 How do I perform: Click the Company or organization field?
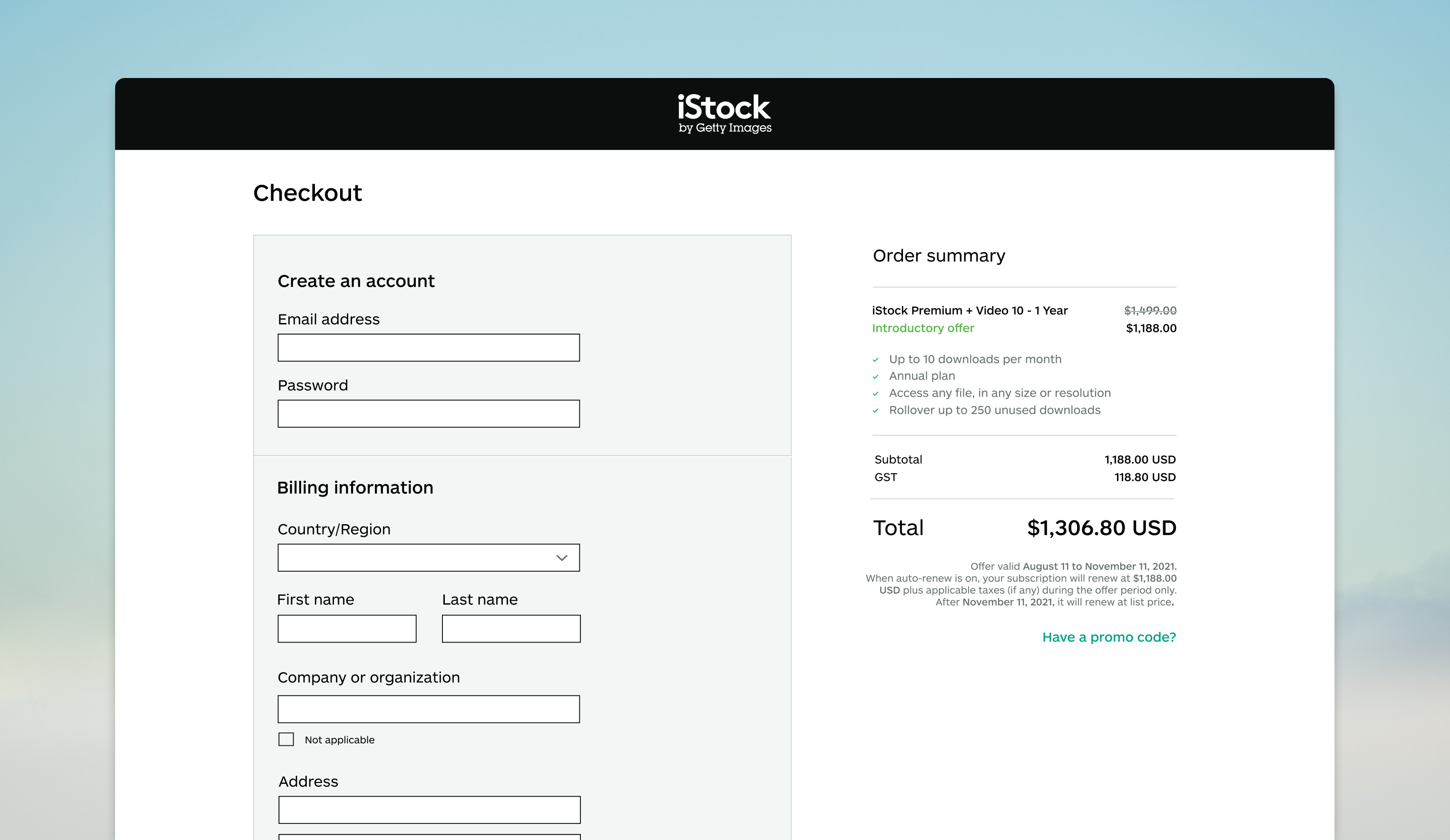[429, 709]
